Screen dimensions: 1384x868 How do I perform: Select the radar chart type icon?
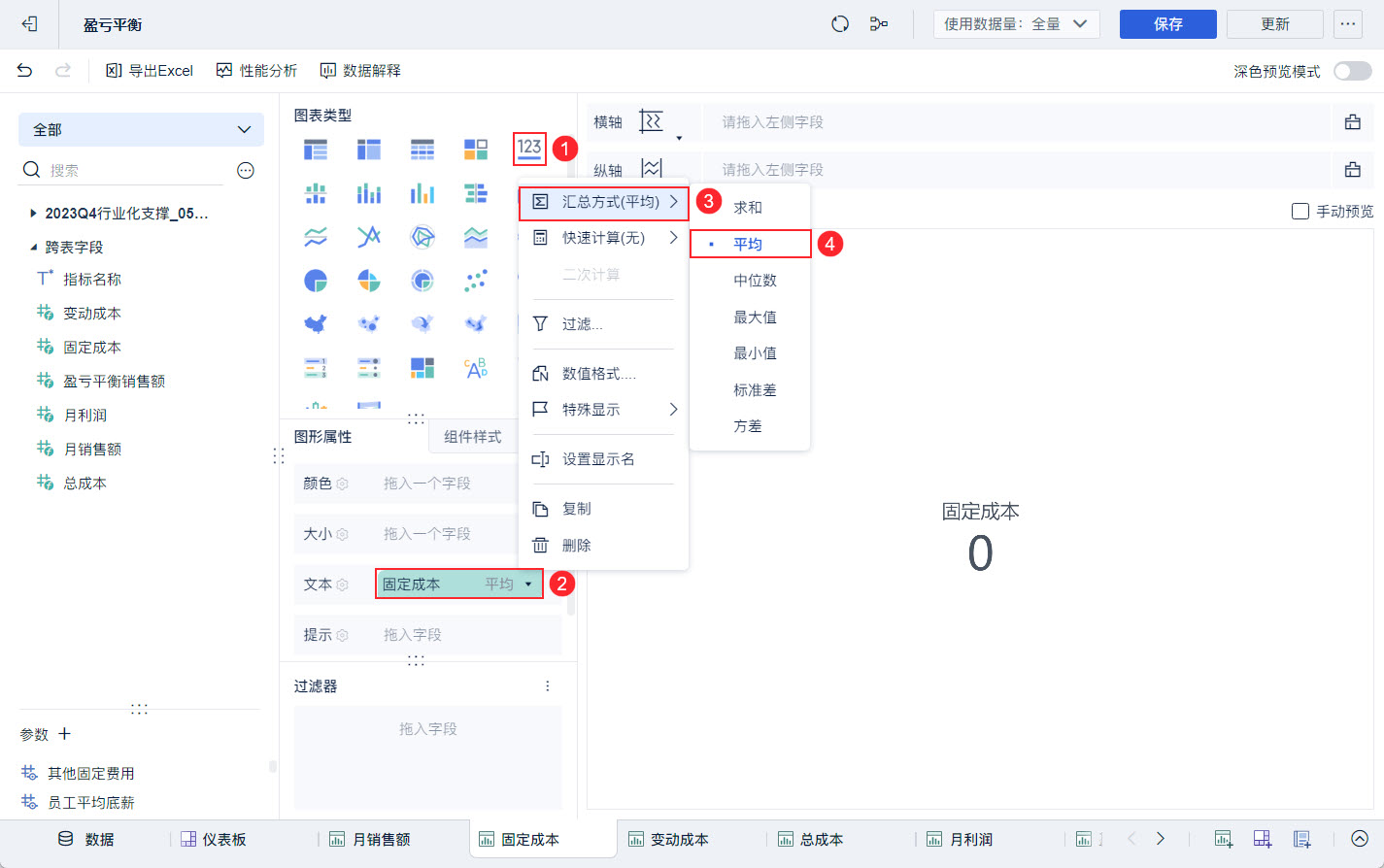(x=422, y=237)
